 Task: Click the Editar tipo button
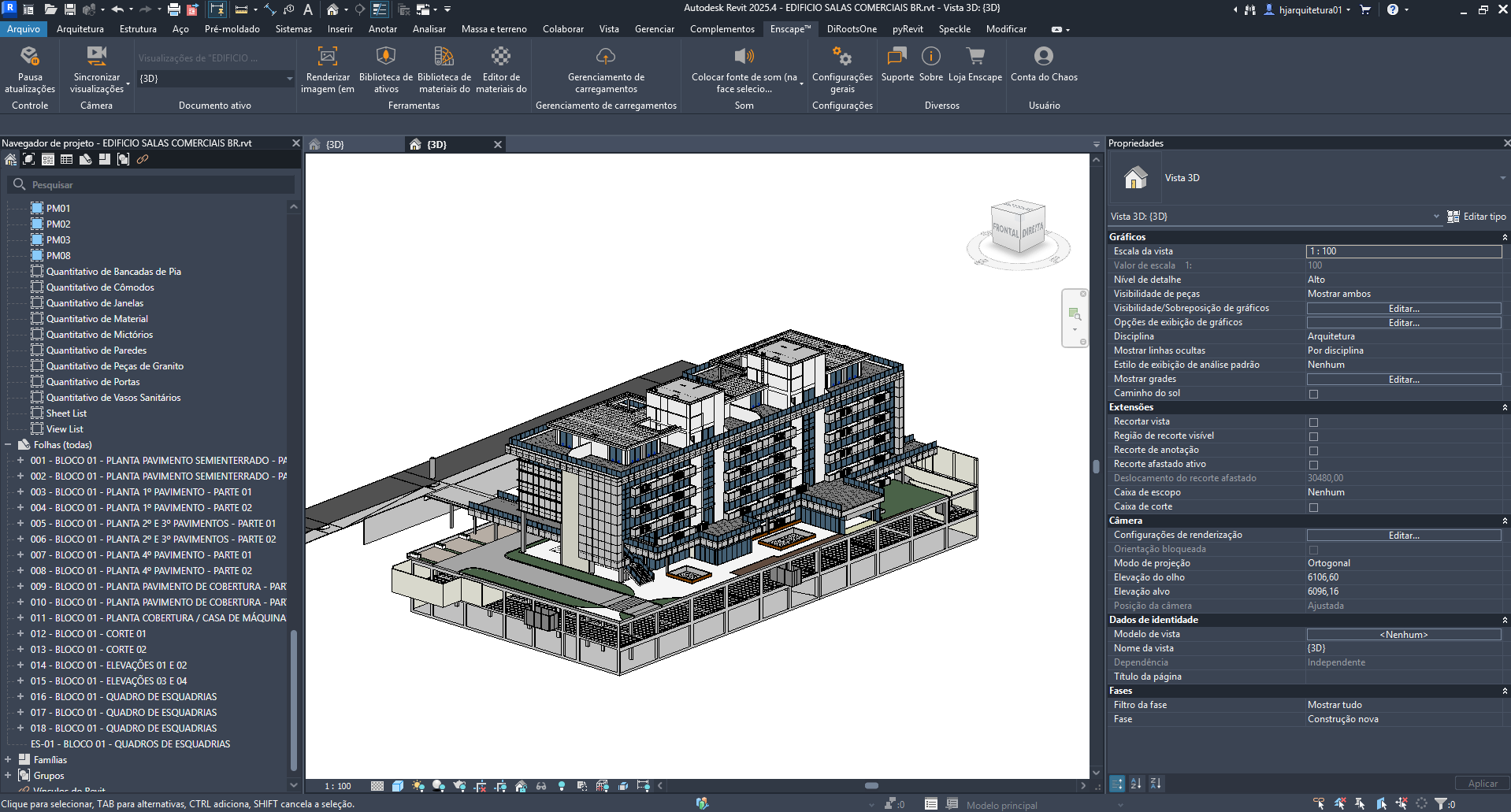pyautogui.click(x=1476, y=217)
